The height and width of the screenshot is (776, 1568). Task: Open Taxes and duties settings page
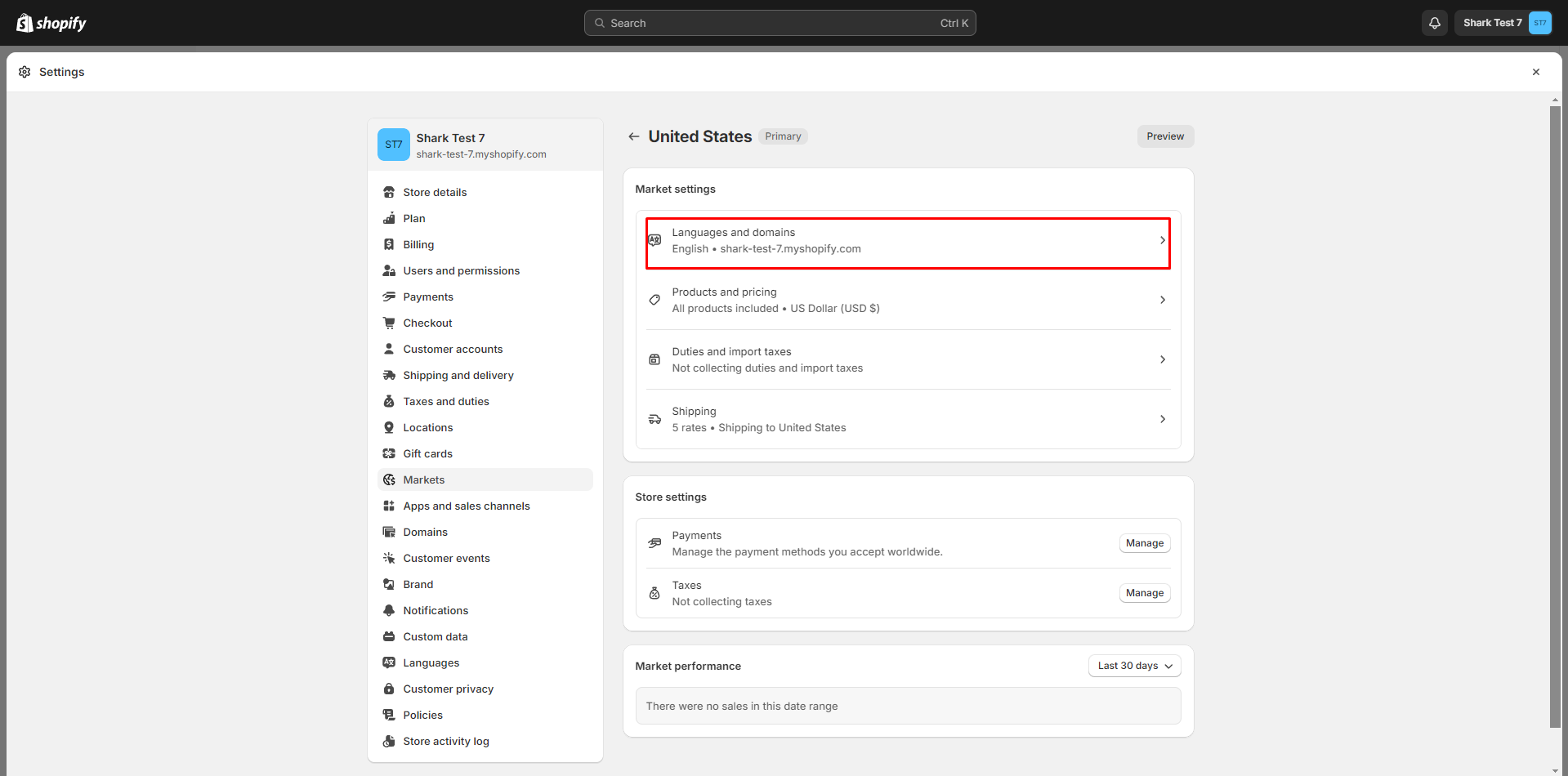[445, 401]
